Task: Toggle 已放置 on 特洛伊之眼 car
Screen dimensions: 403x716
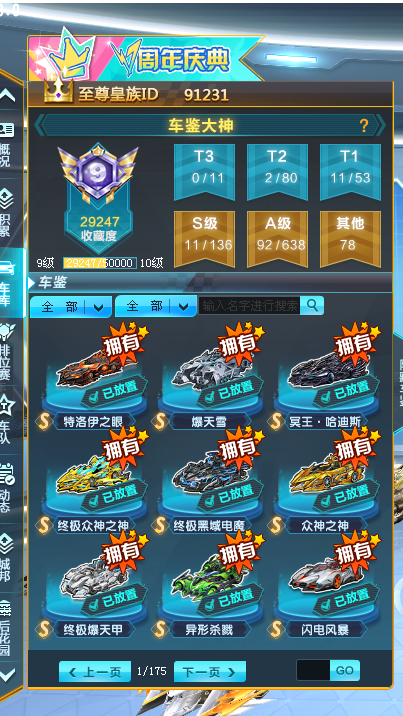Action: point(114,393)
